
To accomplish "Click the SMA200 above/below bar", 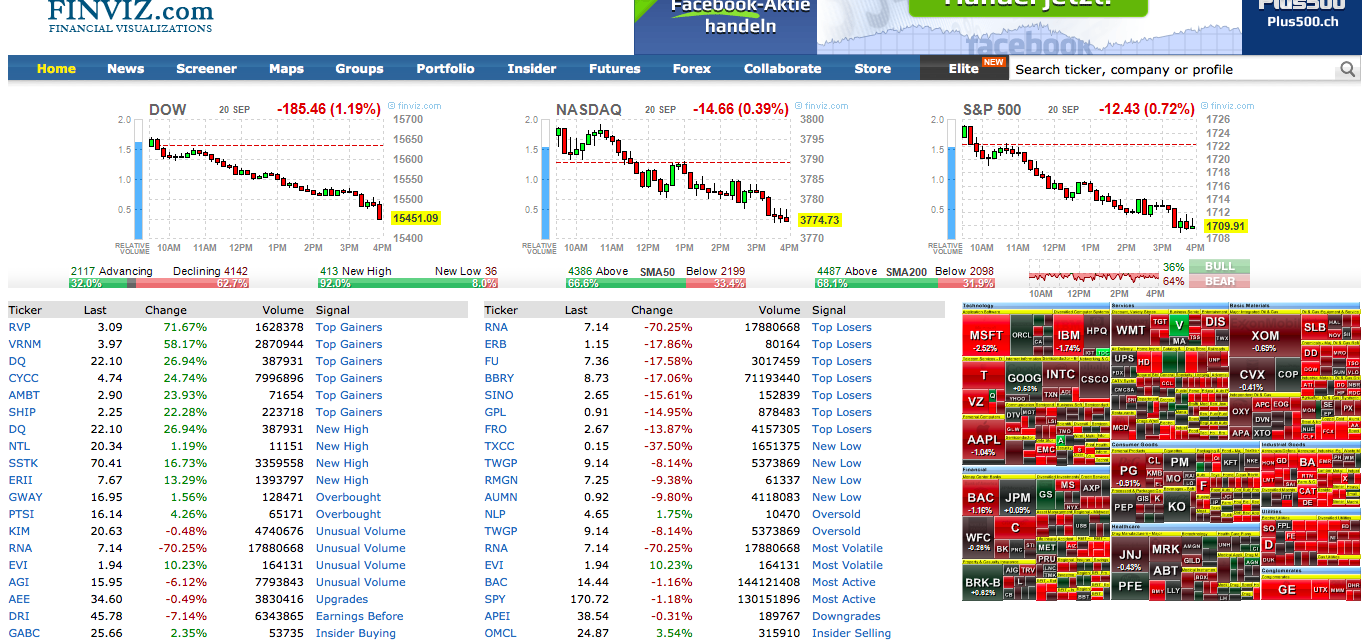I will click(x=905, y=284).
